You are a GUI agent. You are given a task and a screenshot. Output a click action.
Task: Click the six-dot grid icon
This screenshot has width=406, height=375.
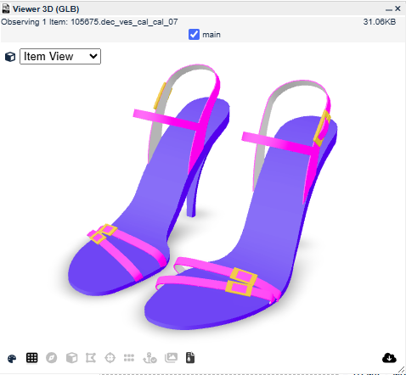pos(129,358)
